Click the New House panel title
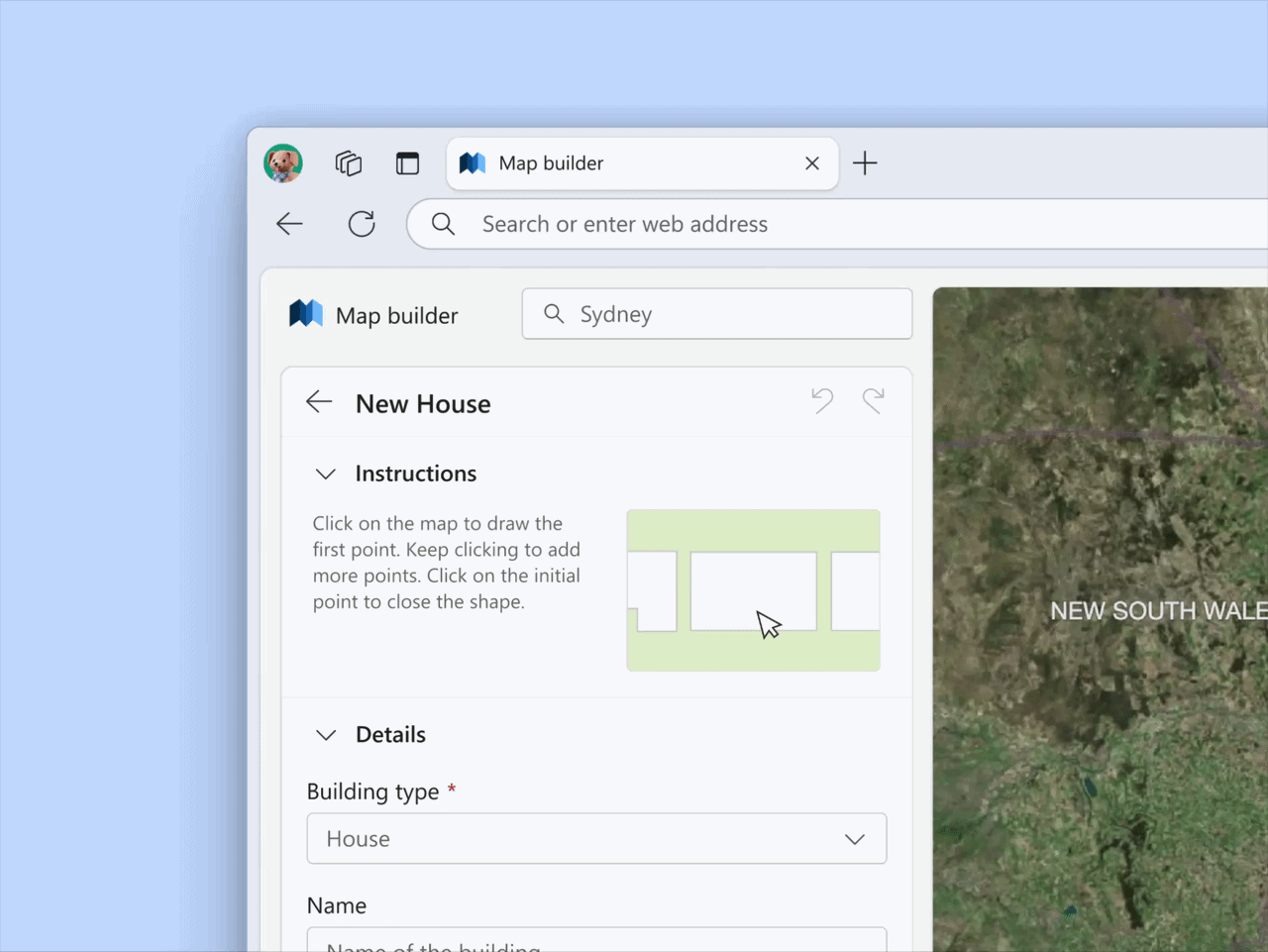Screen dimensions: 1268x952 (x=423, y=404)
